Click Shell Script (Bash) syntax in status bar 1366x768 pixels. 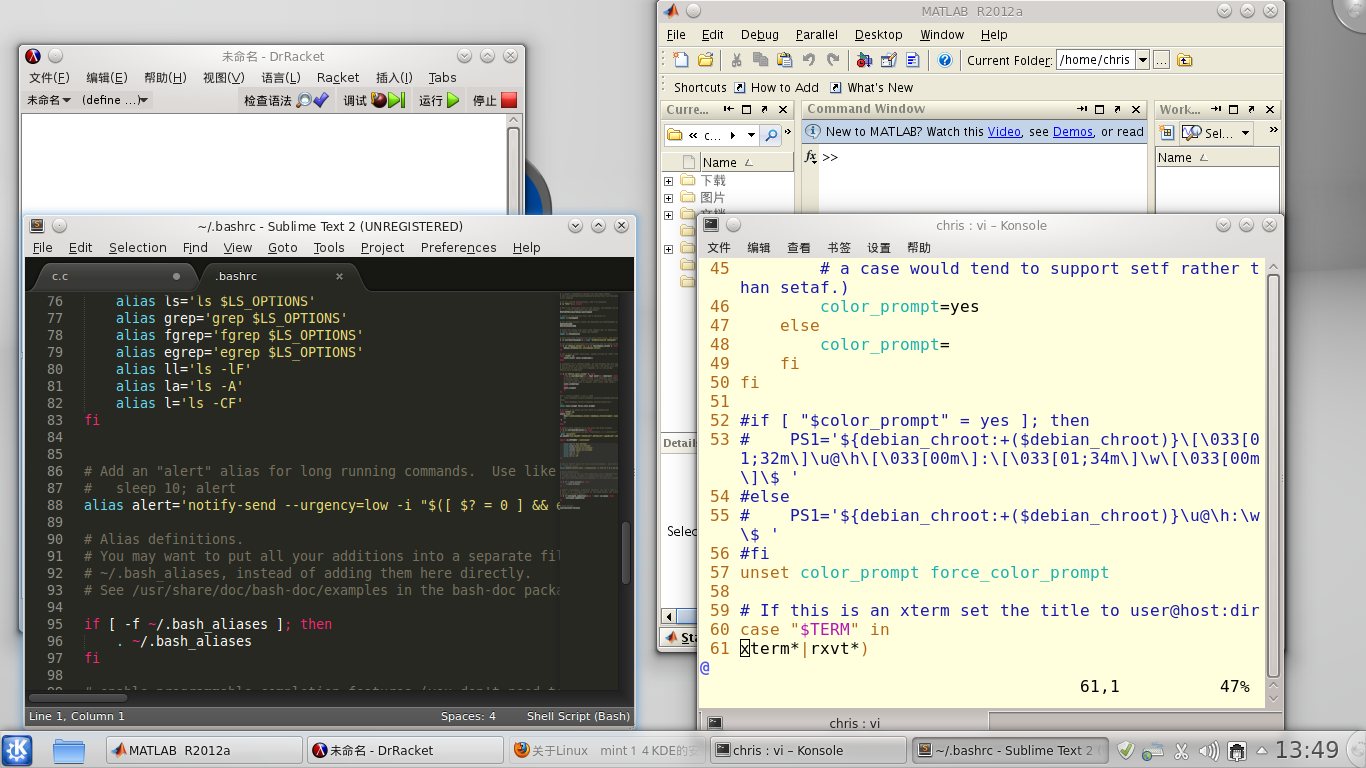coord(578,716)
